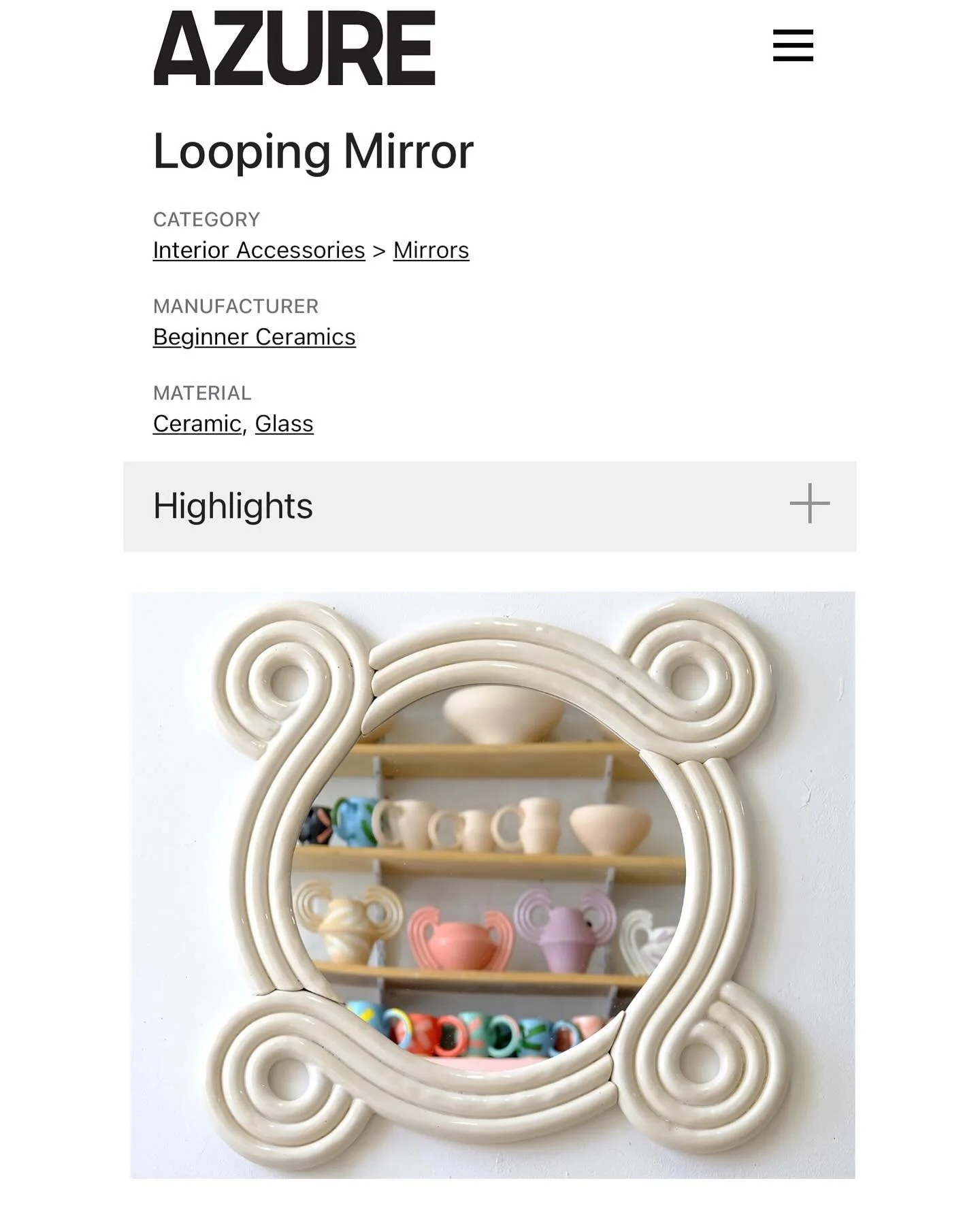This screenshot has height=1225, width=980.
Task: Click the beige bowl on the top shelf
Action: [x=504, y=714]
